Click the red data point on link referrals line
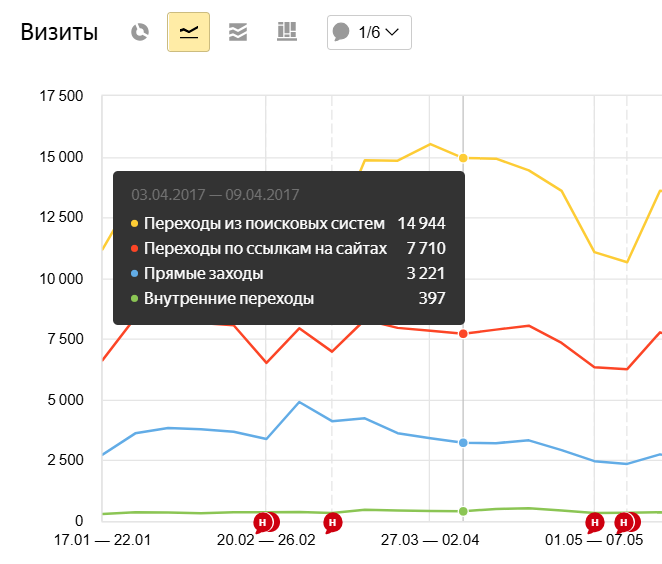Viewport: 662px width, 564px height. click(463, 333)
